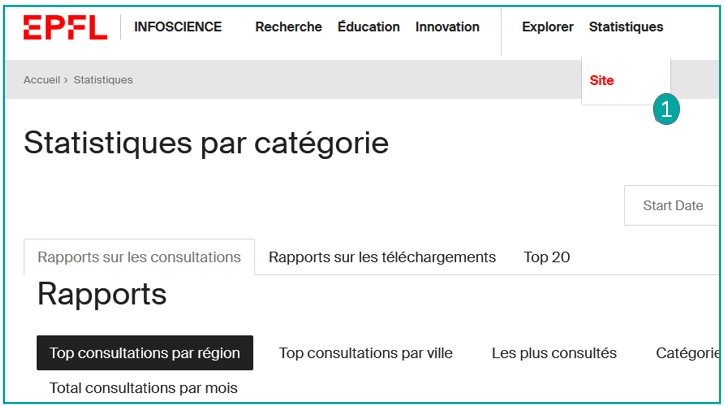
Task: Switch to Rapports sur les consultations tab
Action: coord(139,257)
